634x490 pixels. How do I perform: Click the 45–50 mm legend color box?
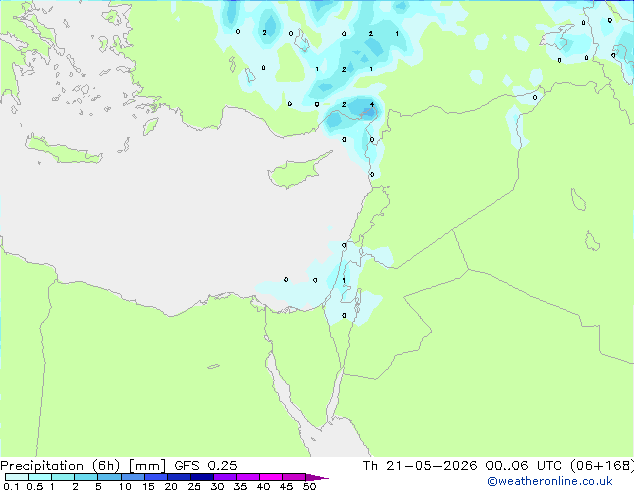[x=293, y=477]
